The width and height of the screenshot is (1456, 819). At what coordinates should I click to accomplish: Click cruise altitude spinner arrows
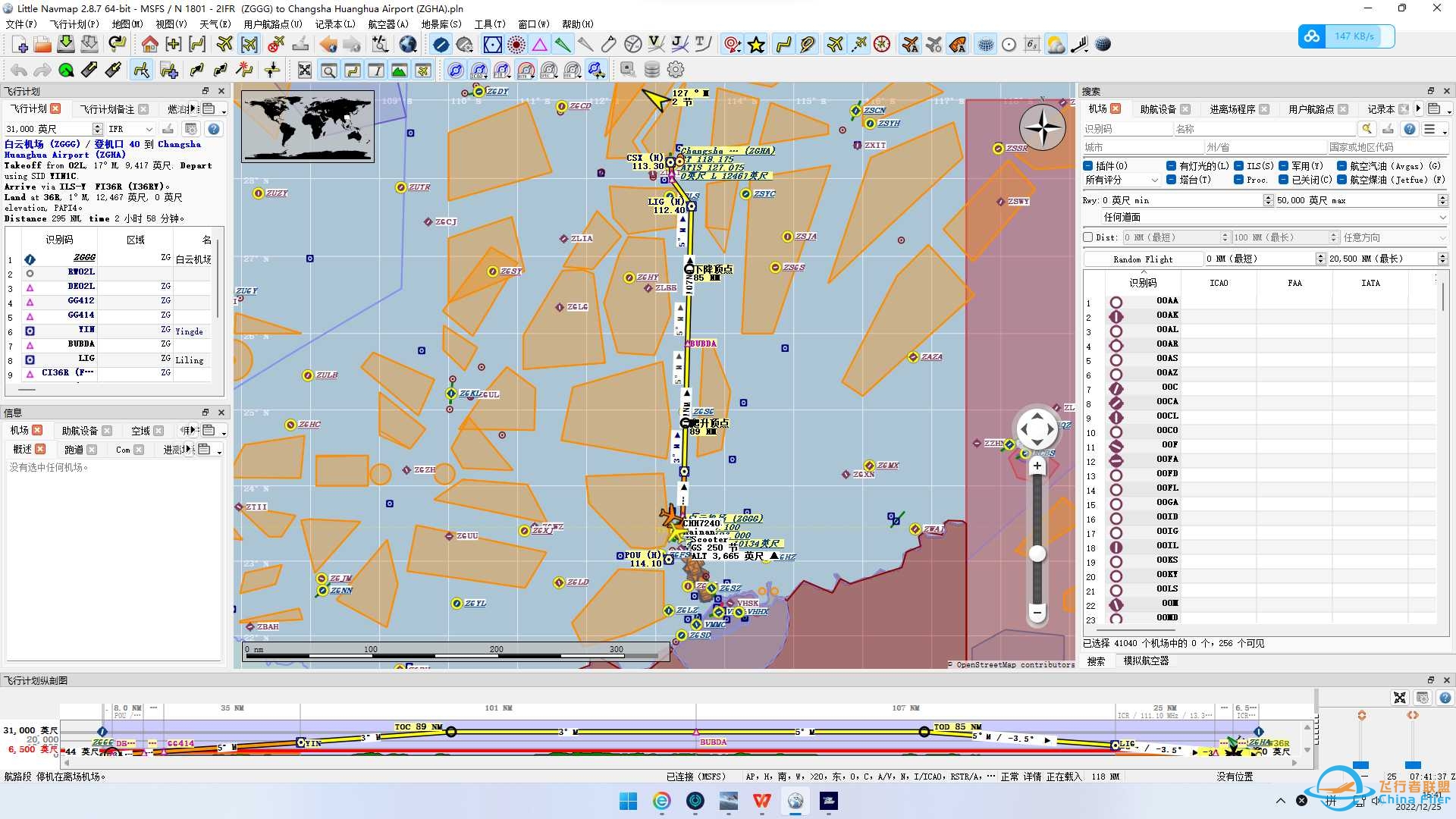[97, 129]
